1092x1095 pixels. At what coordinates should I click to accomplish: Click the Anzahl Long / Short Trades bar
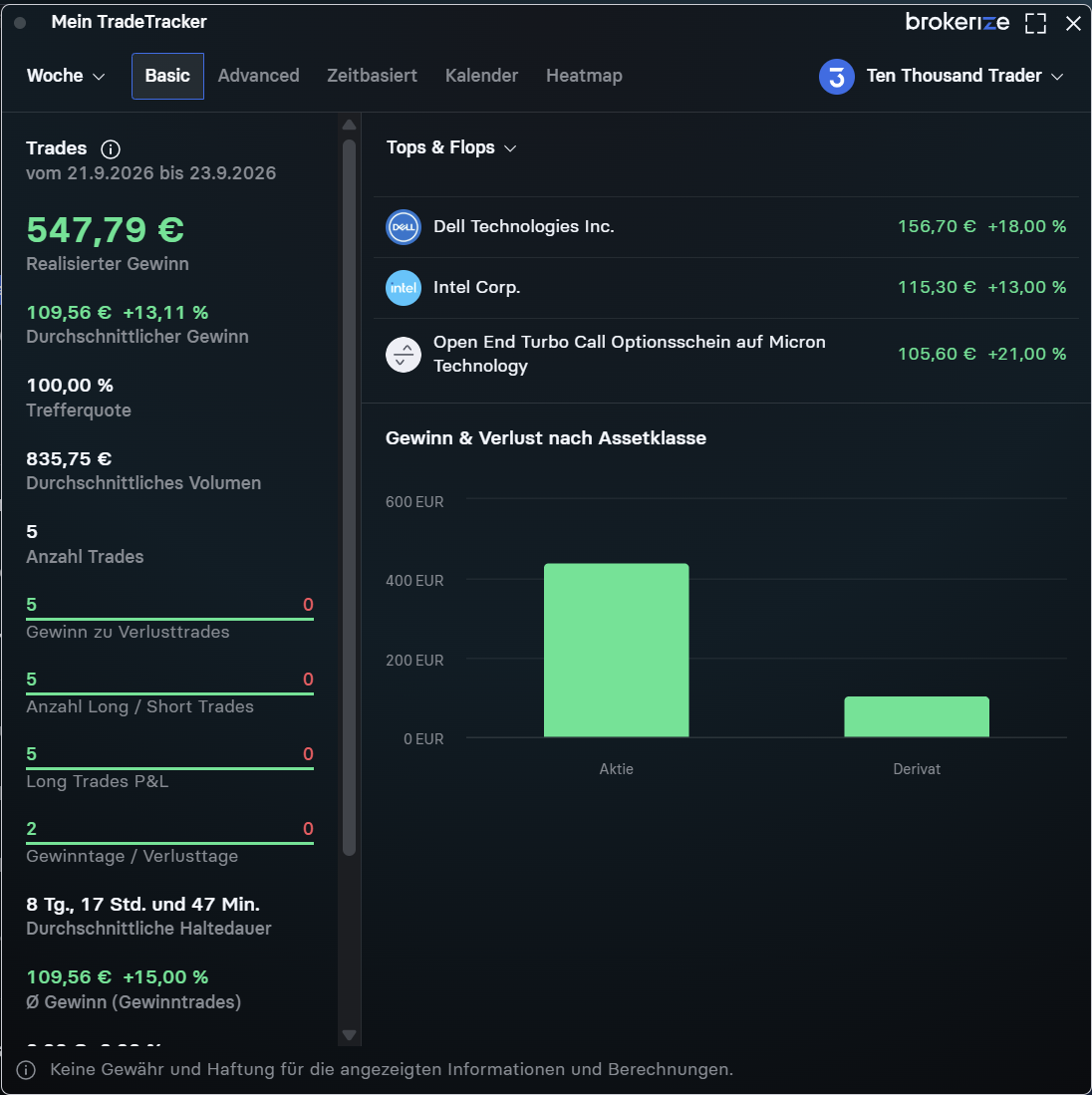coord(169,693)
